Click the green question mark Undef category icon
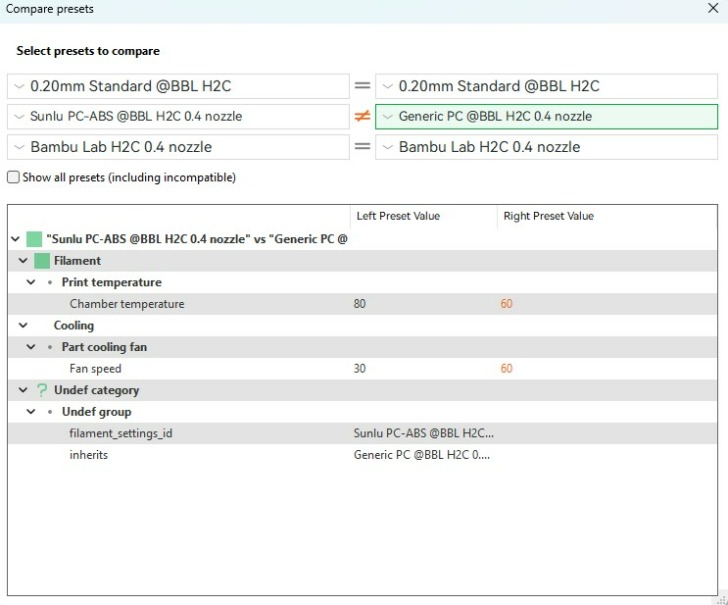The image size is (728, 605). click(x=42, y=390)
